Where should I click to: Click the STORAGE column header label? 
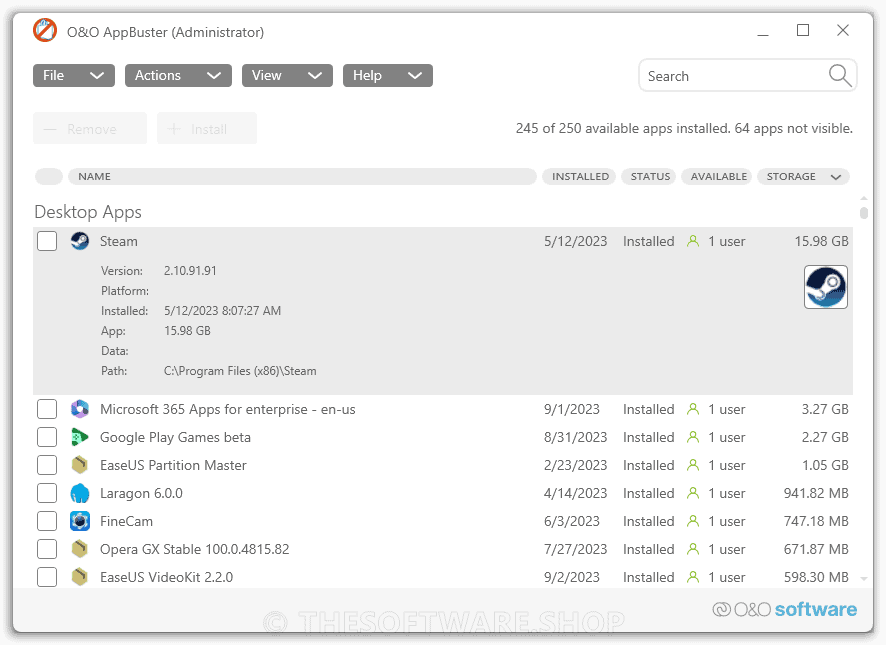coord(791,176)
